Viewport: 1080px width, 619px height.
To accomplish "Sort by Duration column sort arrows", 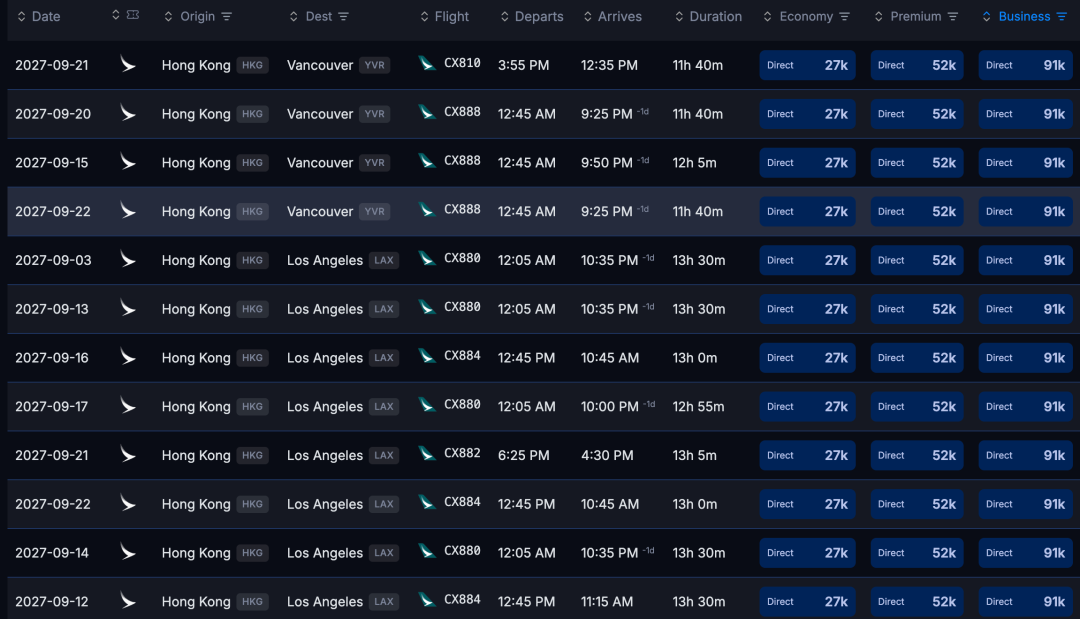I will [679, 17].
